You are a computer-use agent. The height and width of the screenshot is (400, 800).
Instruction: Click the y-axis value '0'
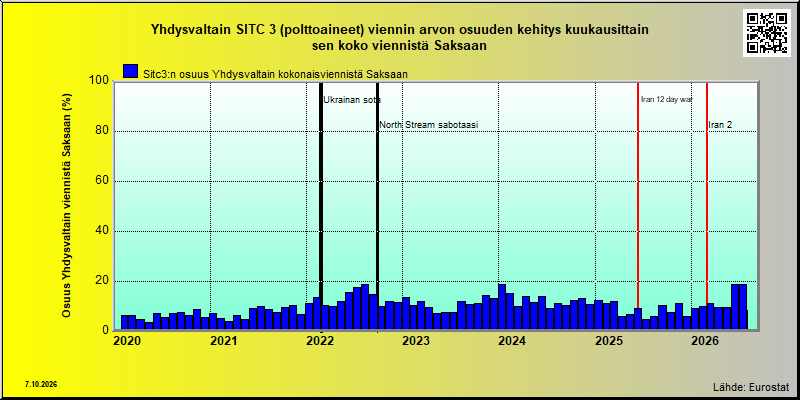(107, 331)
